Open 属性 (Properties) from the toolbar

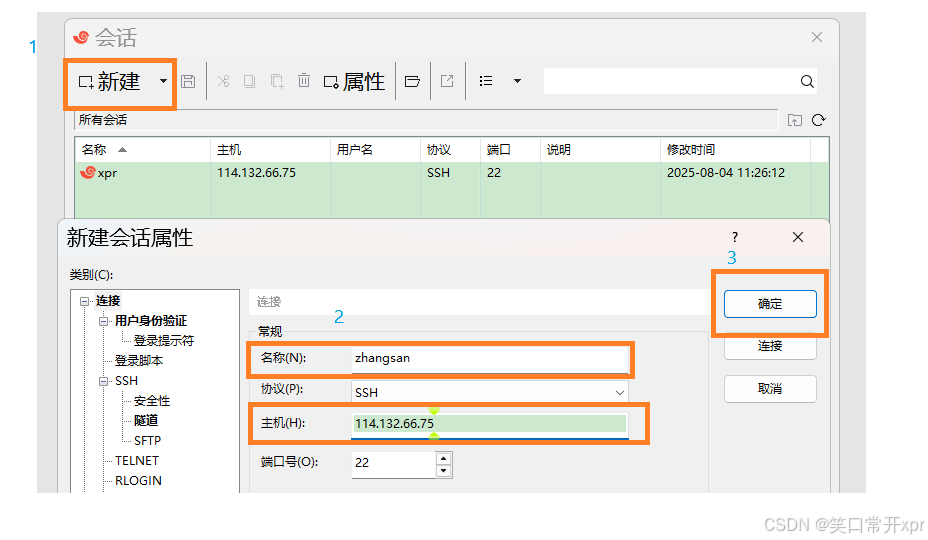point(354,82)
